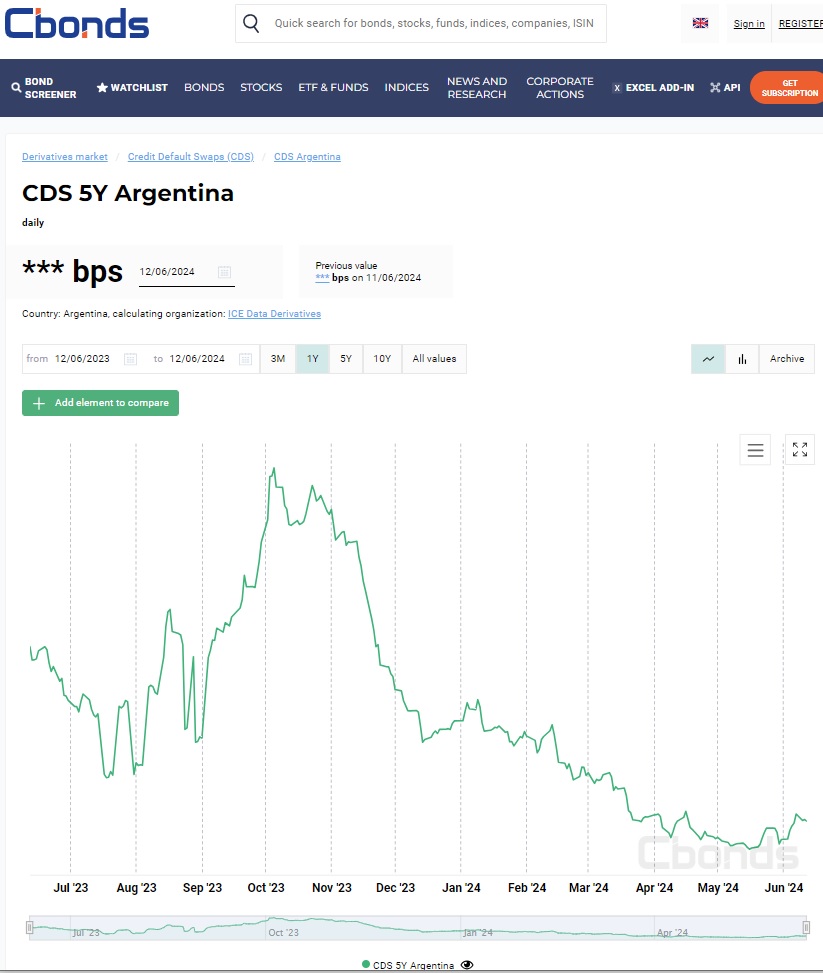Switch to bar chart view

click(x=742, y=359)
